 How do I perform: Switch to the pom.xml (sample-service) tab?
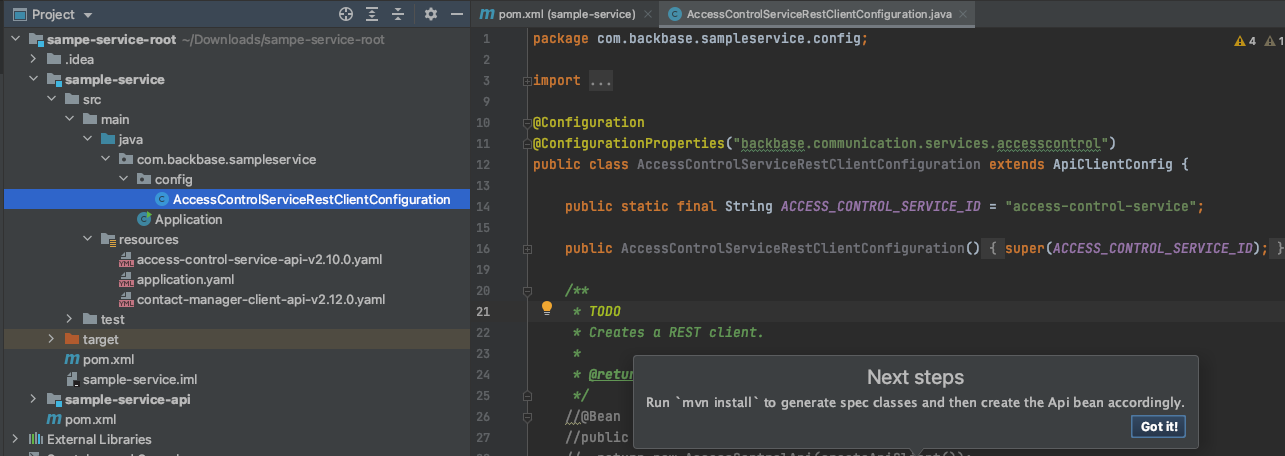point(566,14)
